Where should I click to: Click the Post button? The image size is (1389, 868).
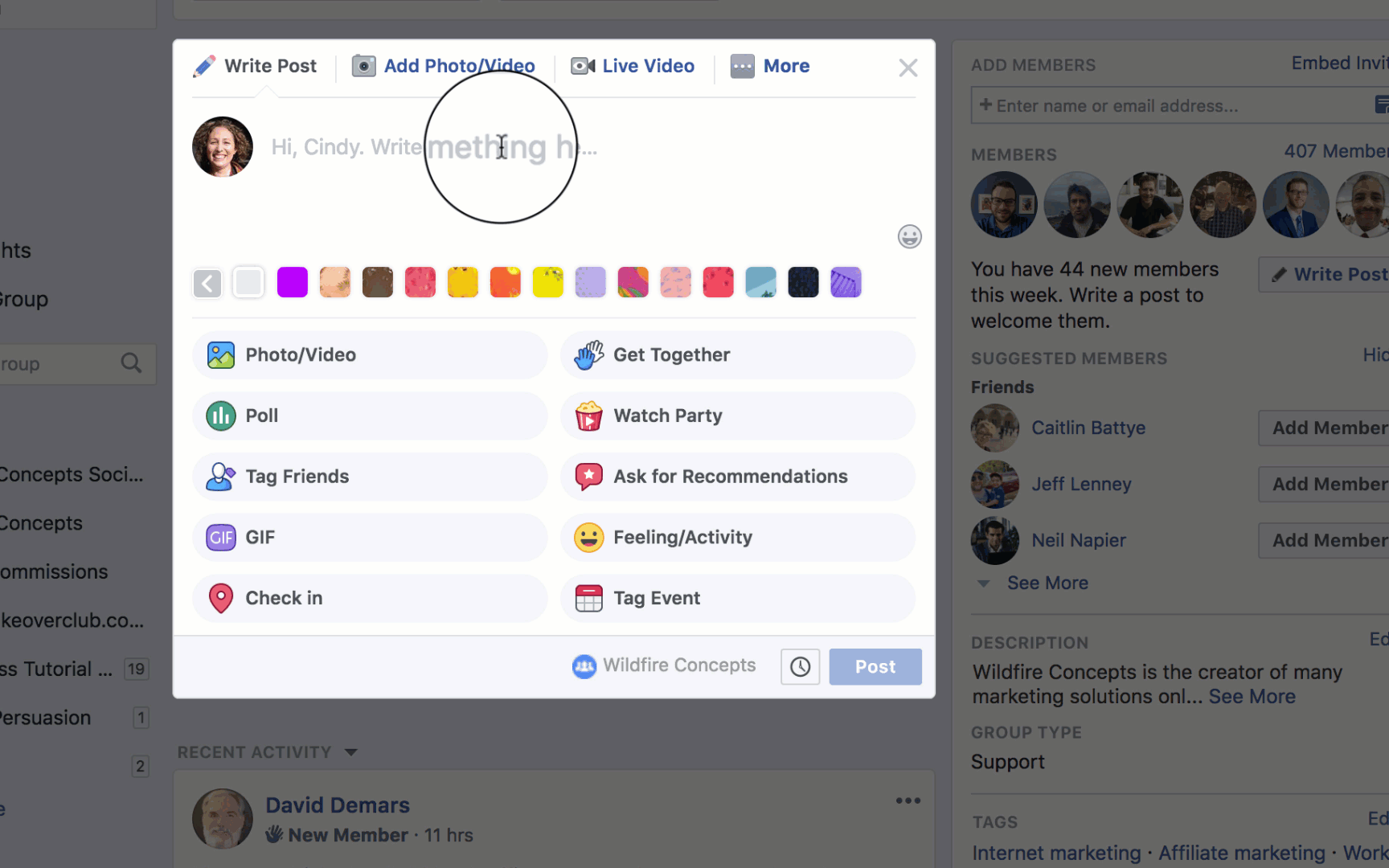[x=875, y=666]
